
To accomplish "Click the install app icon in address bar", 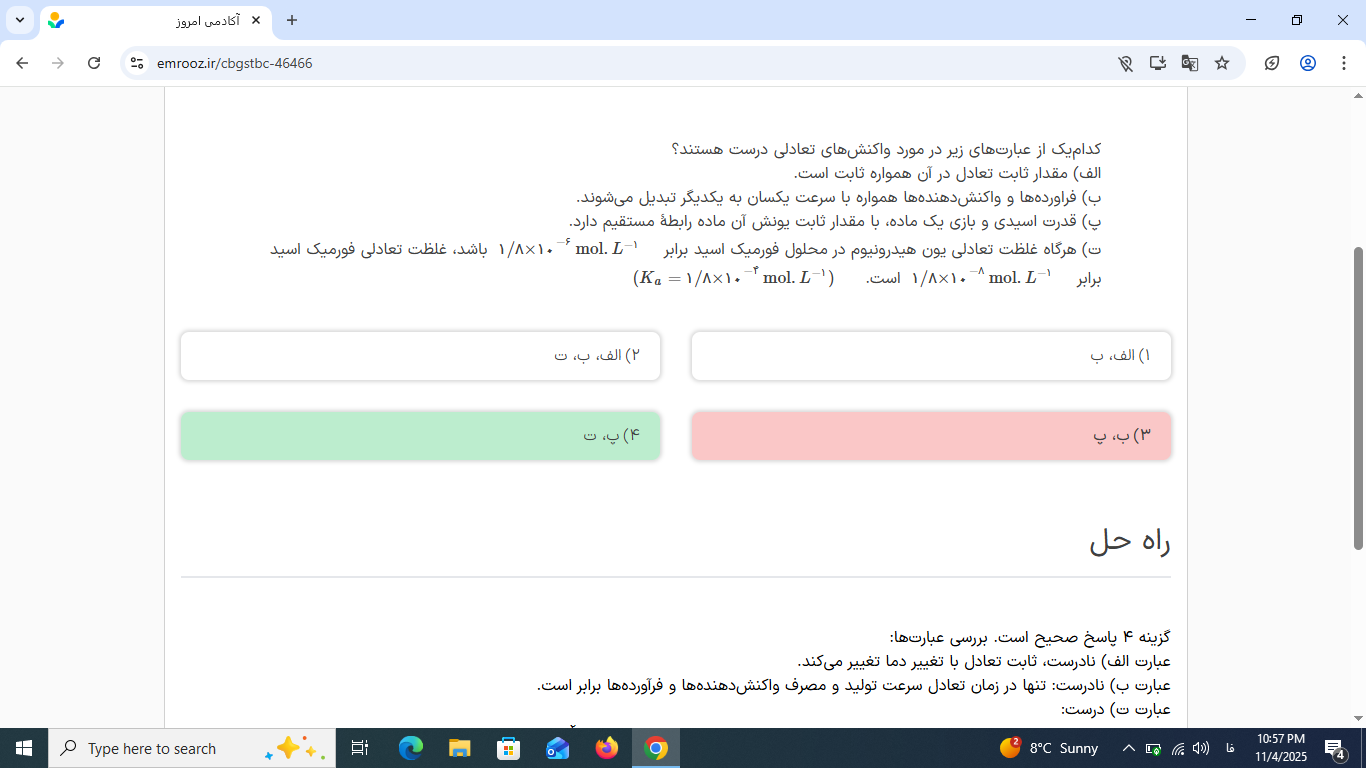I will pyautogui.click(x=1157, y=63).
